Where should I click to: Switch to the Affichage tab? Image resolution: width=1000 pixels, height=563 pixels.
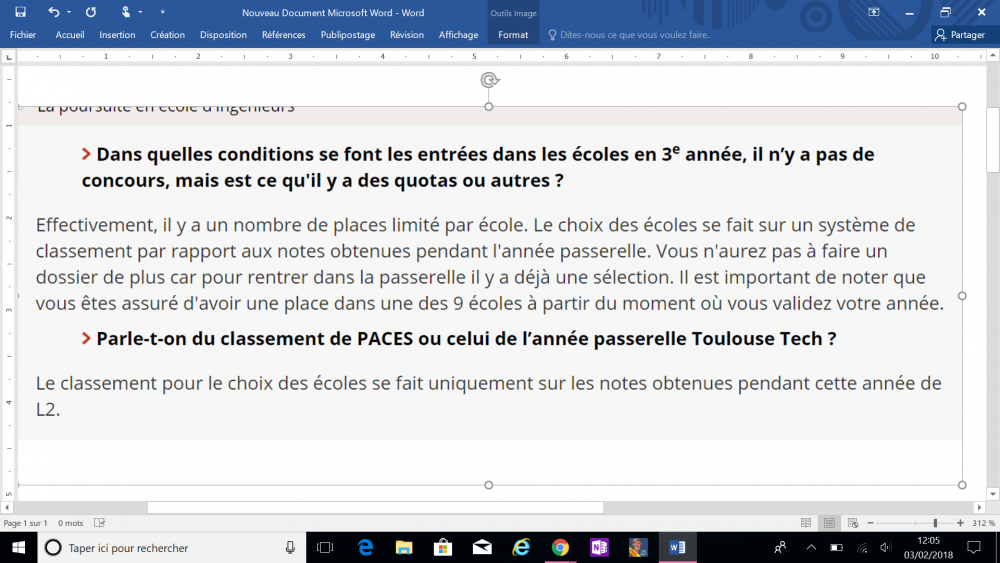point(459,35)
